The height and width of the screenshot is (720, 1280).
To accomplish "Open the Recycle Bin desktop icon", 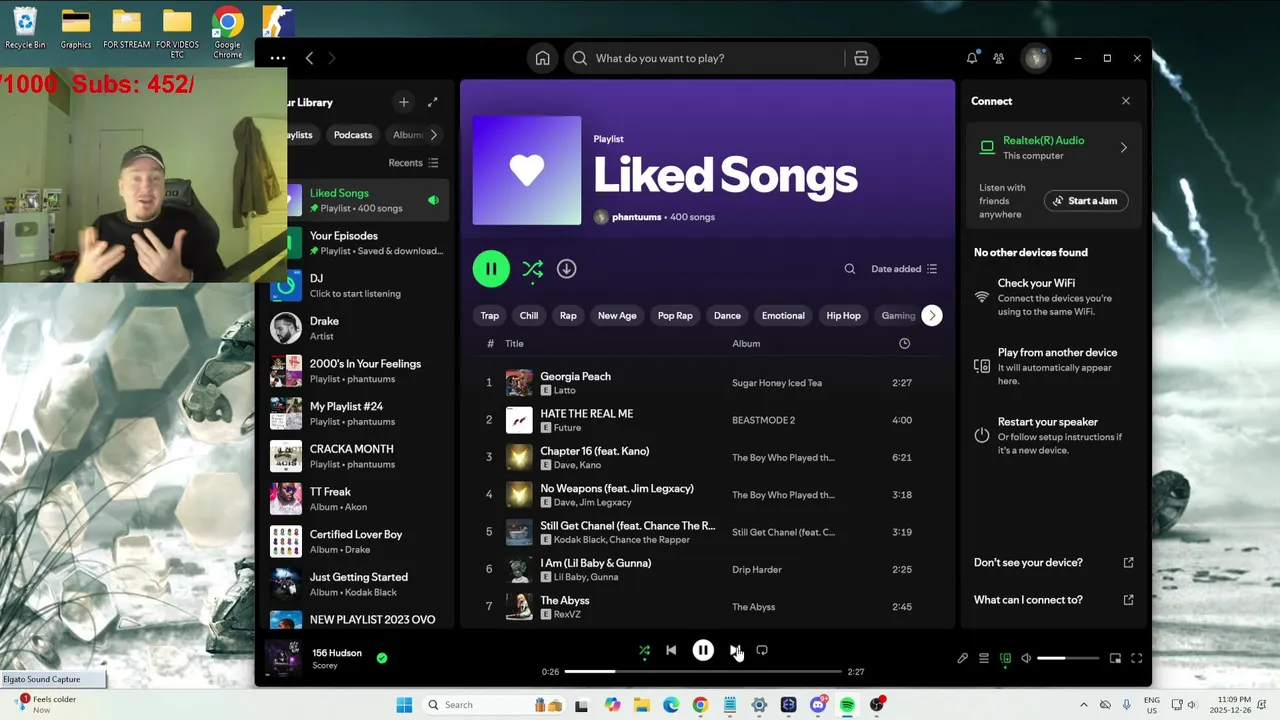I will click(25, 28).
